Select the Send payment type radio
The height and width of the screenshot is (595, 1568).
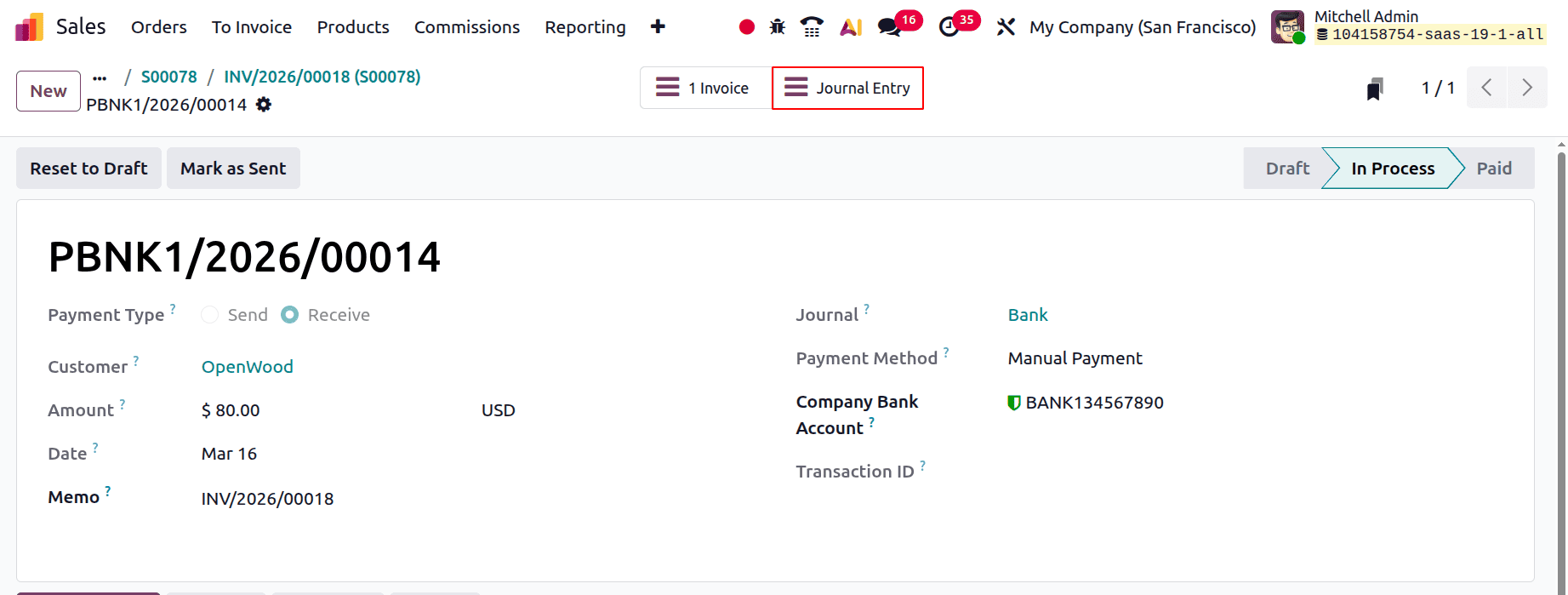click(210, 315)
